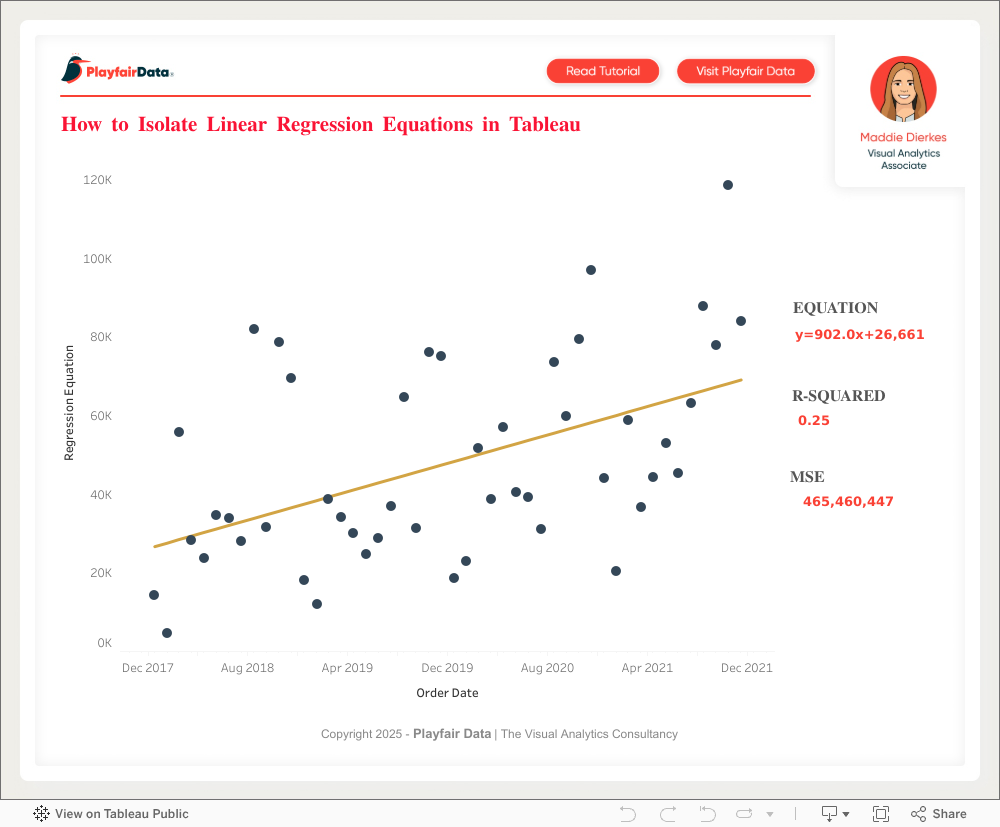
Task: Click the Share button
Action: pos(939,814)
